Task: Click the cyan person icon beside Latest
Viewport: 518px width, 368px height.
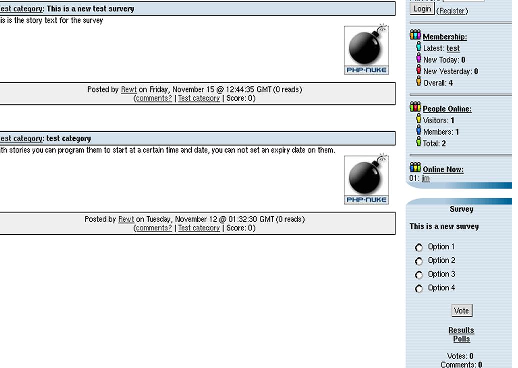Action: click(419, 47)
